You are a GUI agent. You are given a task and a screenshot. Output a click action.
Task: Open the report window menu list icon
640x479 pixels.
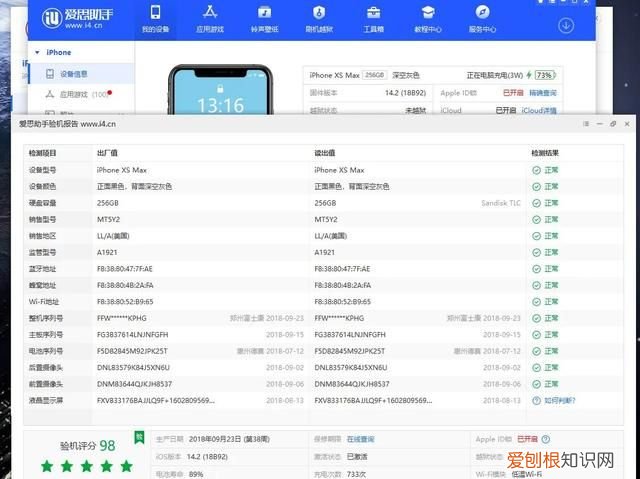pyautogui.click(x=586, y=124)
